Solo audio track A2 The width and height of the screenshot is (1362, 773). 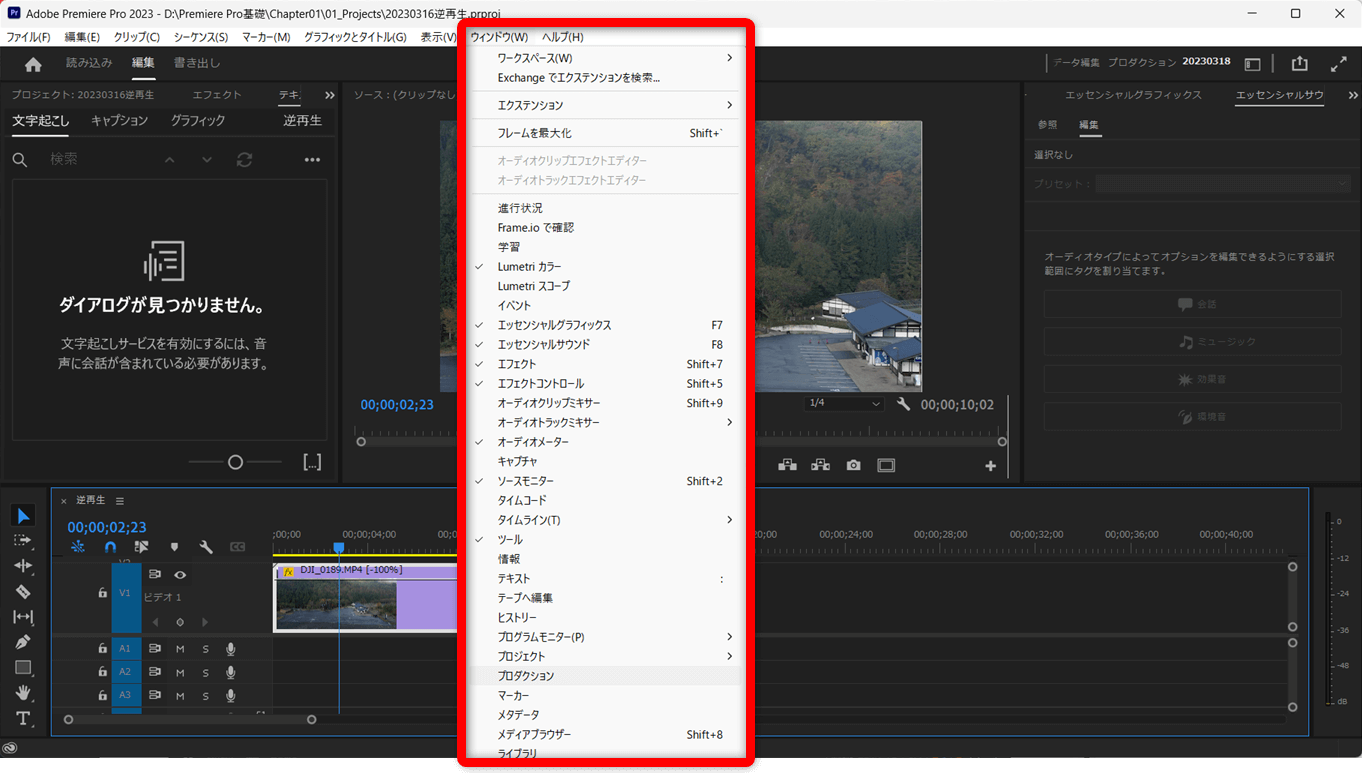tap(205, 672)
